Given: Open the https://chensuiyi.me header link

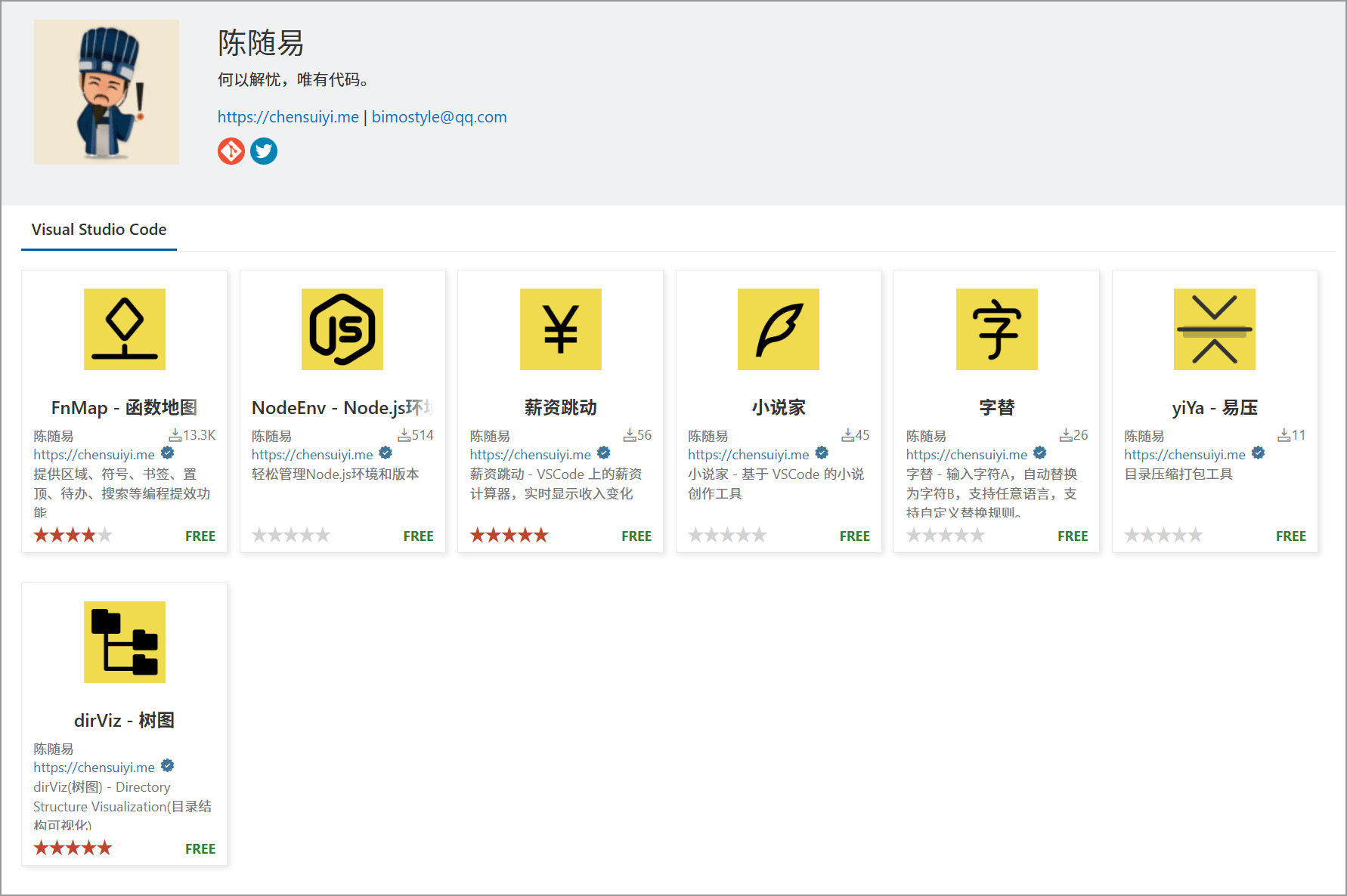Looking at the screenshot, I should pos(288,117).
